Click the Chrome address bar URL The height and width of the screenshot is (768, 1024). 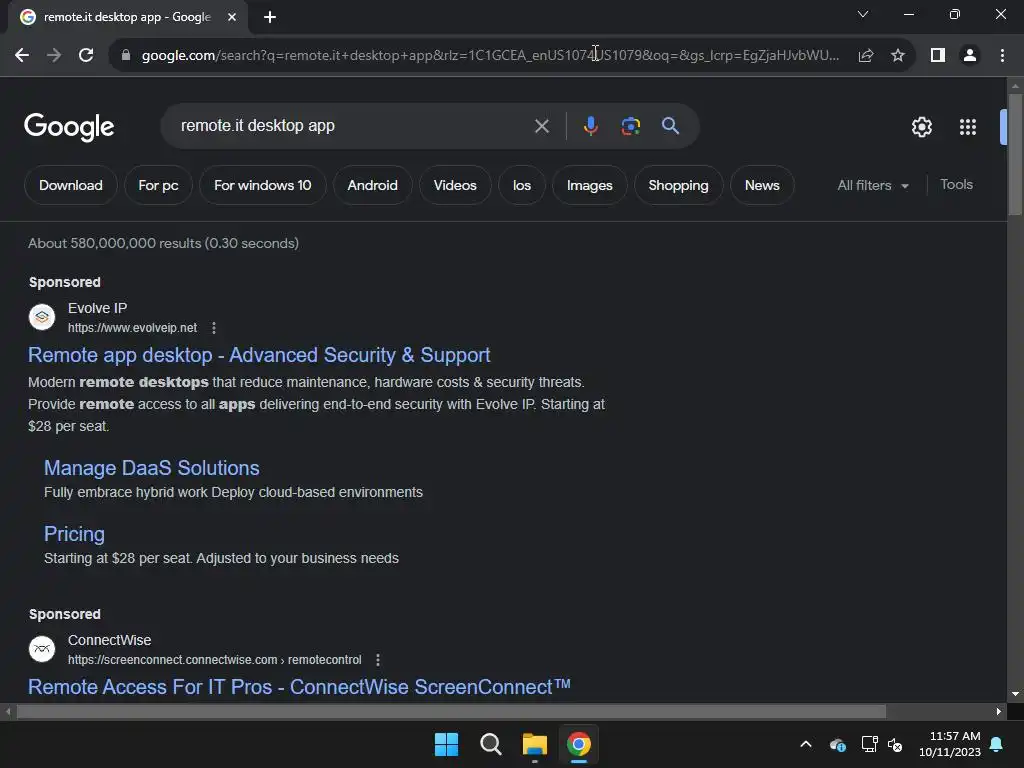click(x=490, y=55)
